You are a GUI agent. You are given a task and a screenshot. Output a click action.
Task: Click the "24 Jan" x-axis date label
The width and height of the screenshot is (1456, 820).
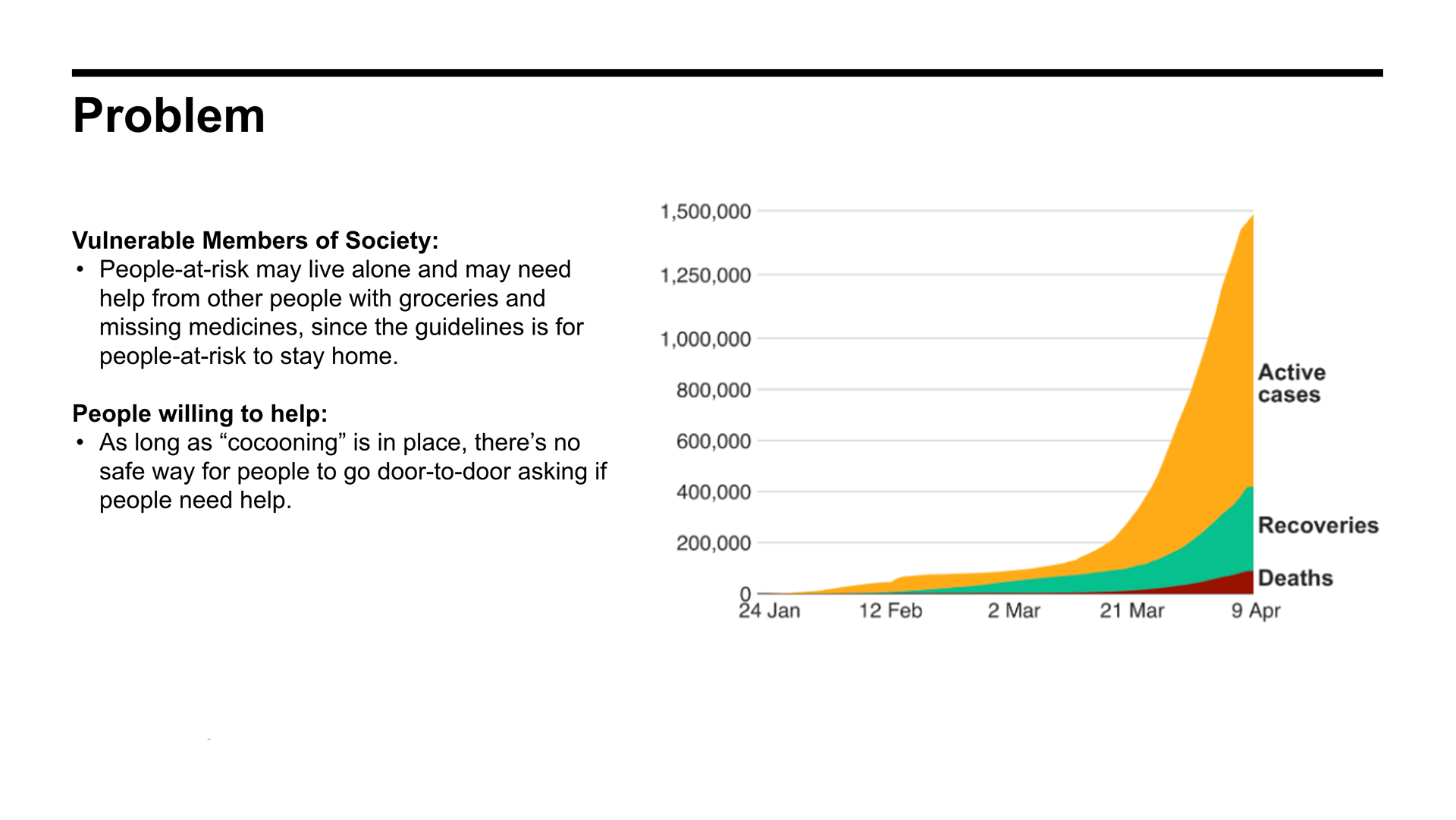(x=769, y=611)
